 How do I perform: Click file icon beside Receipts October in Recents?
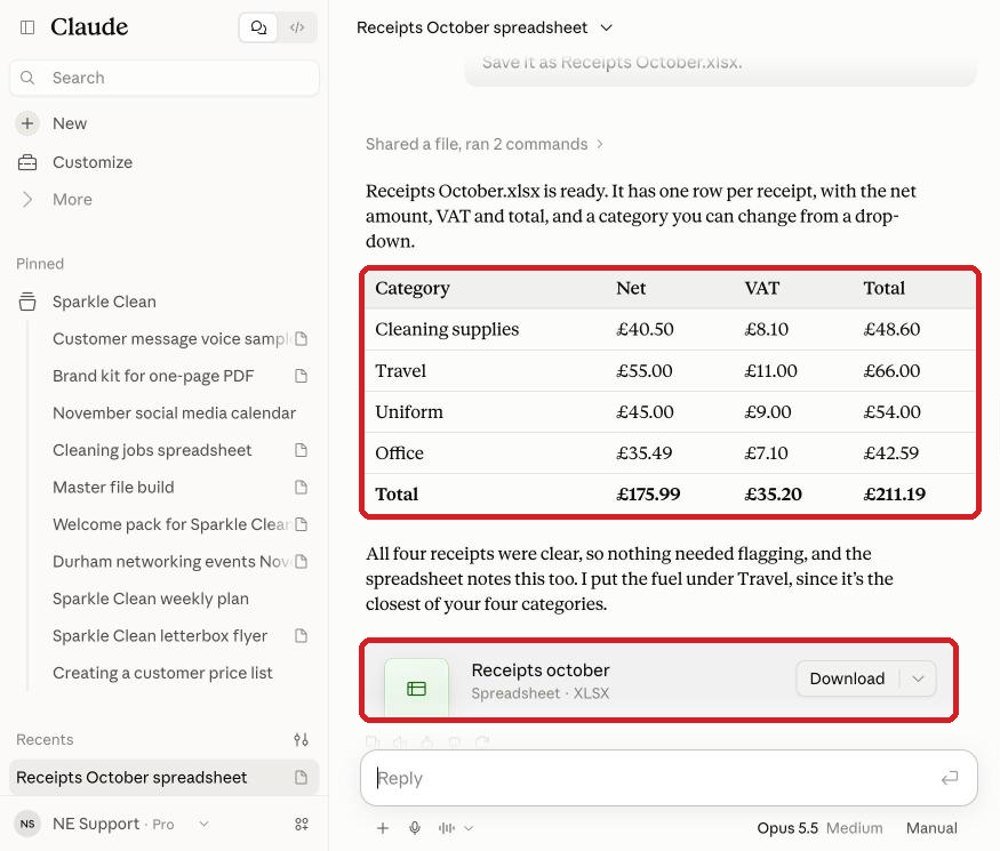tap(301, 777)
